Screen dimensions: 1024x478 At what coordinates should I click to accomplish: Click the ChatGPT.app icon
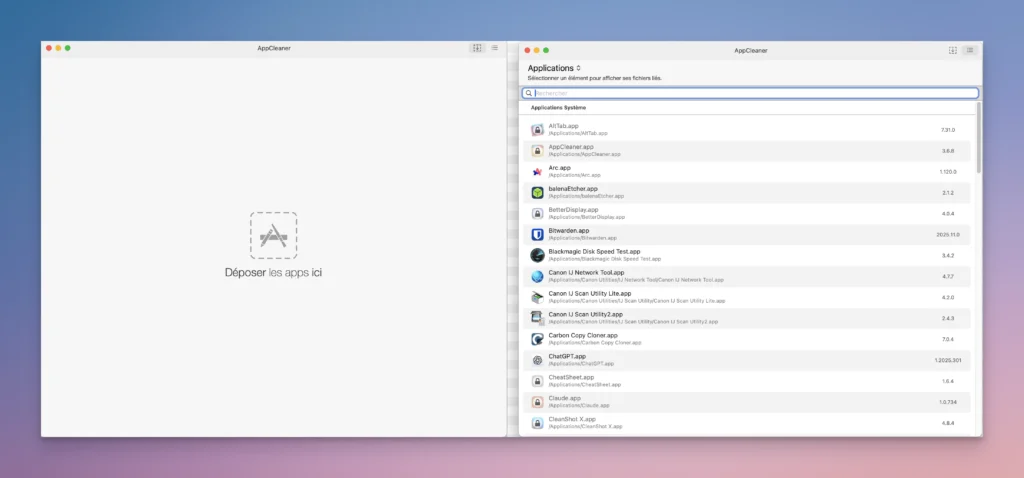click(x=537, y=360)
